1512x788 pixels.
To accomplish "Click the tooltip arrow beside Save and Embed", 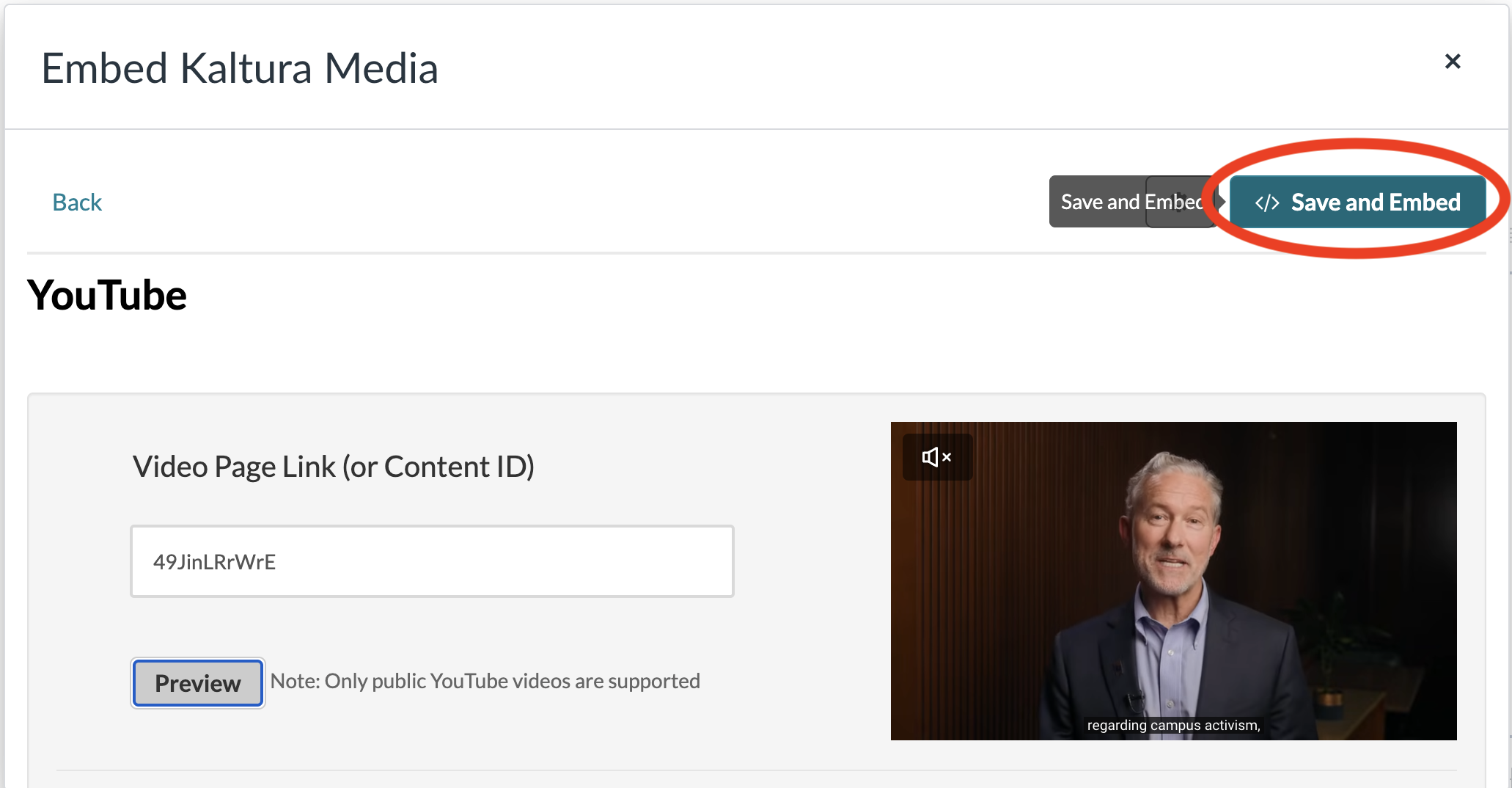I will [x=1222, y=201].
